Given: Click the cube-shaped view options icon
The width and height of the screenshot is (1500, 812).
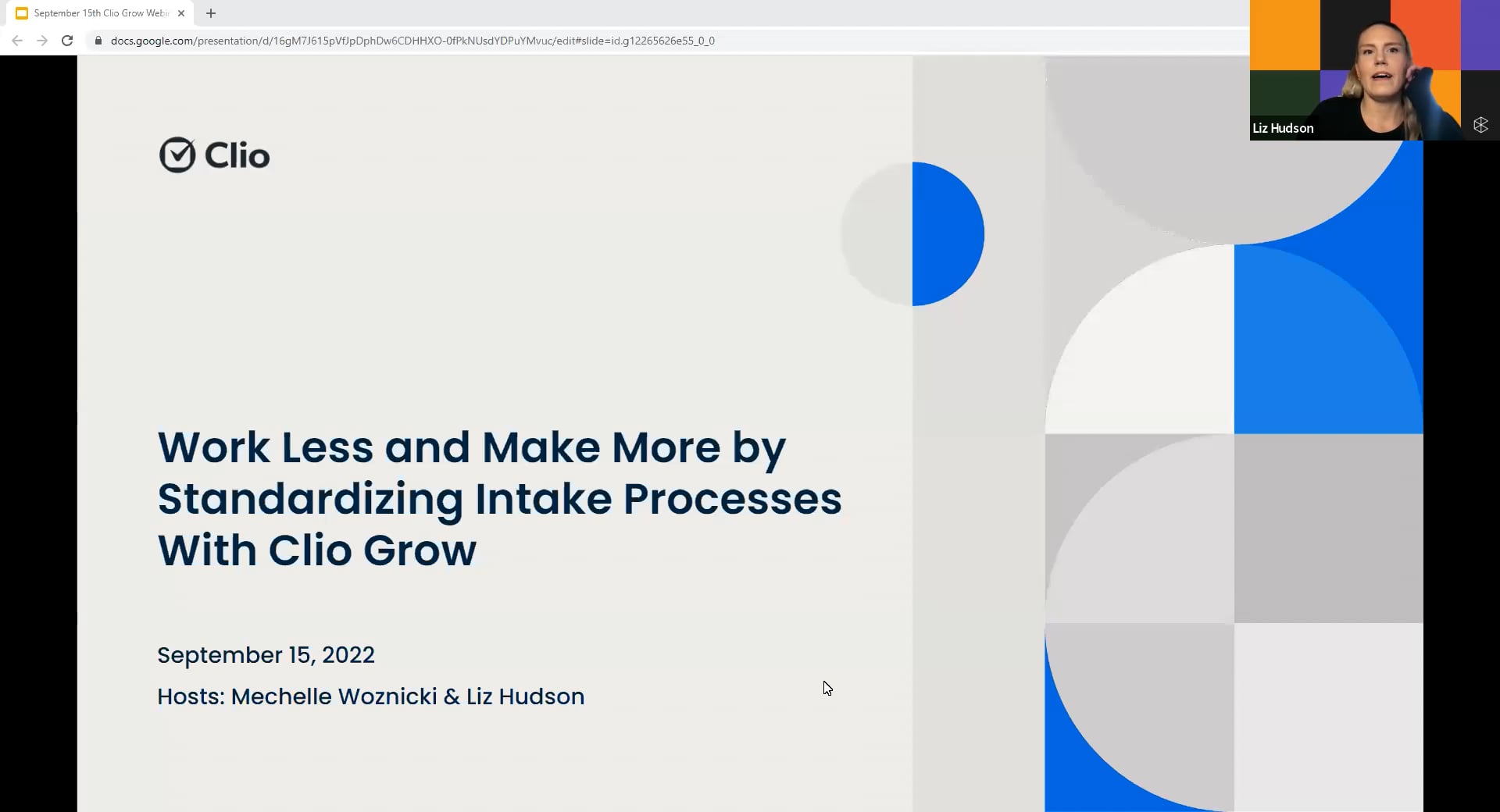Looking at the screenshot, I should (x=1480, y=125).
